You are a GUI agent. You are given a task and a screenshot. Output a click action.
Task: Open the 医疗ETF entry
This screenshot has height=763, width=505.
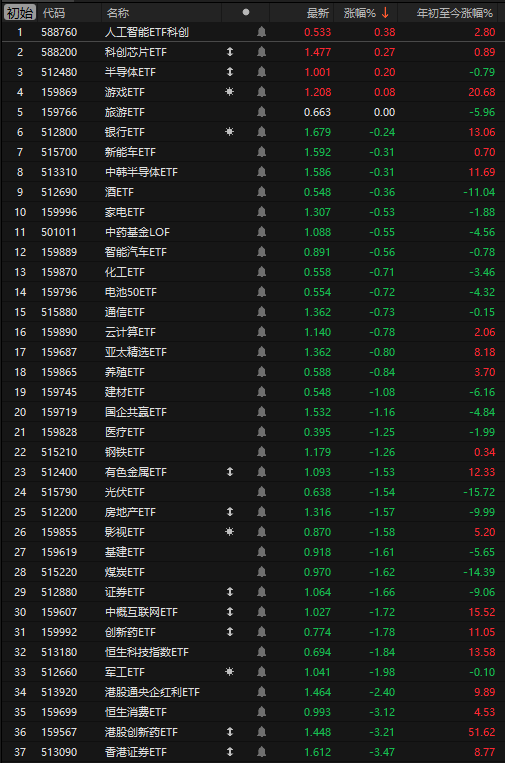pyautogui.click(x=125, y=432)
